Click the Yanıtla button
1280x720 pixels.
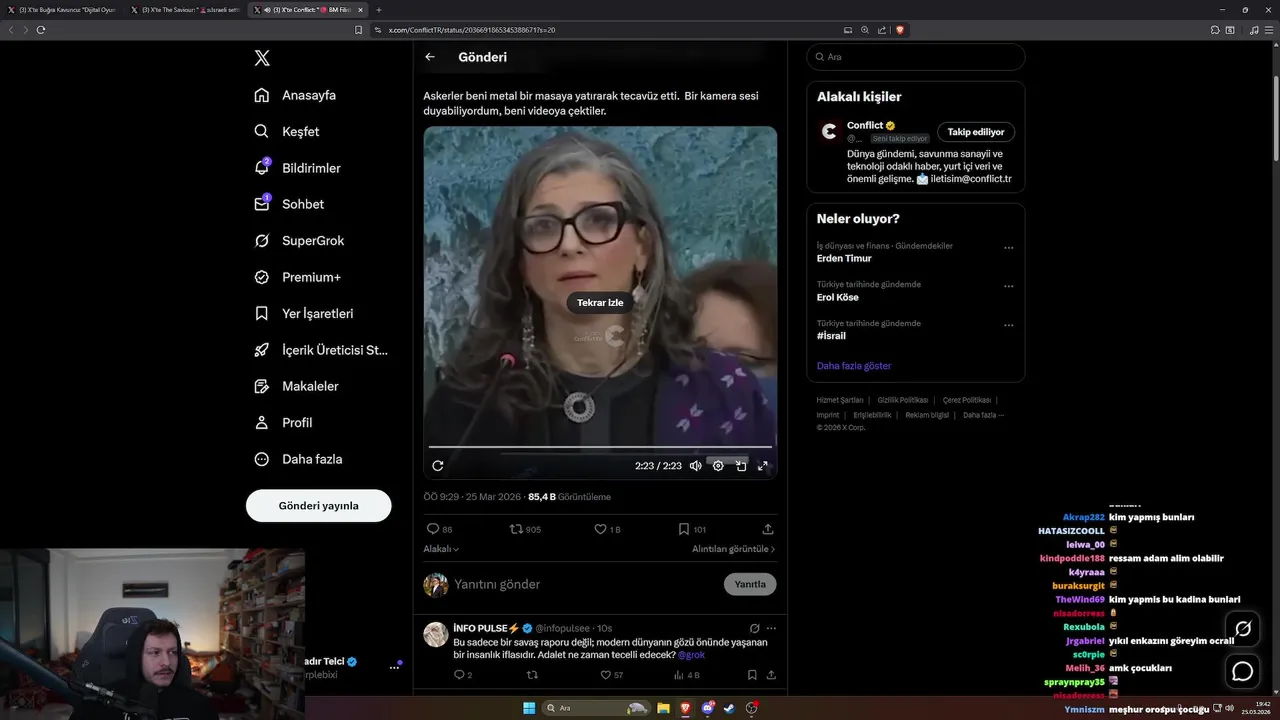tap(750, 584)
